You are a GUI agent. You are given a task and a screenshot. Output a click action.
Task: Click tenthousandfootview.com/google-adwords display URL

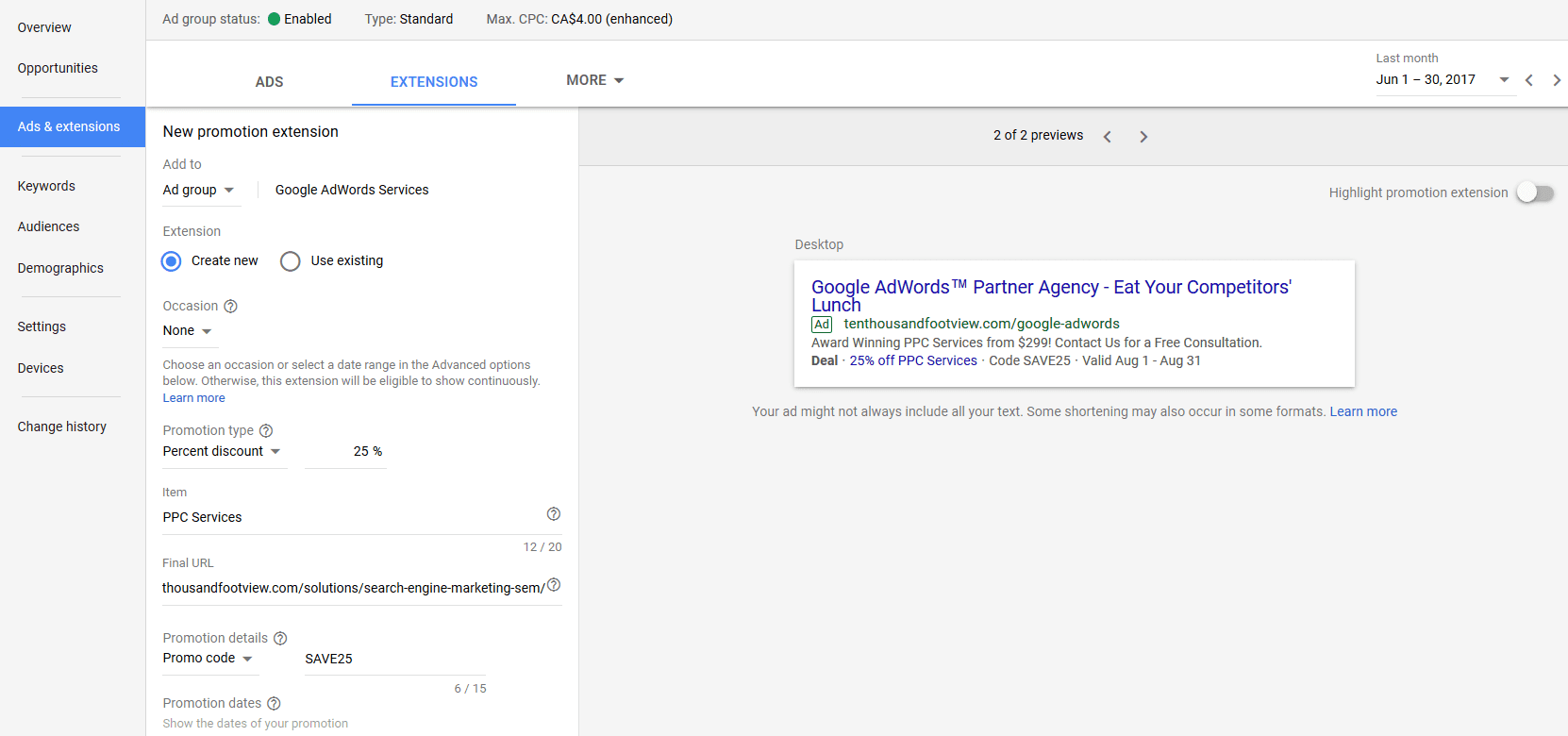pos(981,324)
